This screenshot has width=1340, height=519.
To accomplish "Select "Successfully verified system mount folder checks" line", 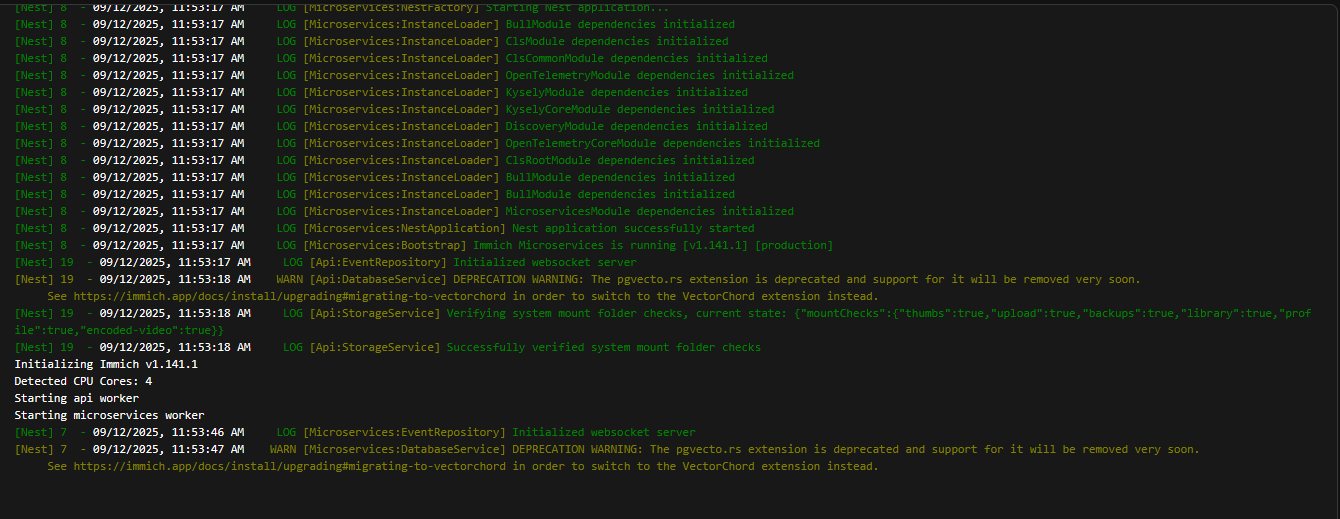I will click(x=603, y=347).
